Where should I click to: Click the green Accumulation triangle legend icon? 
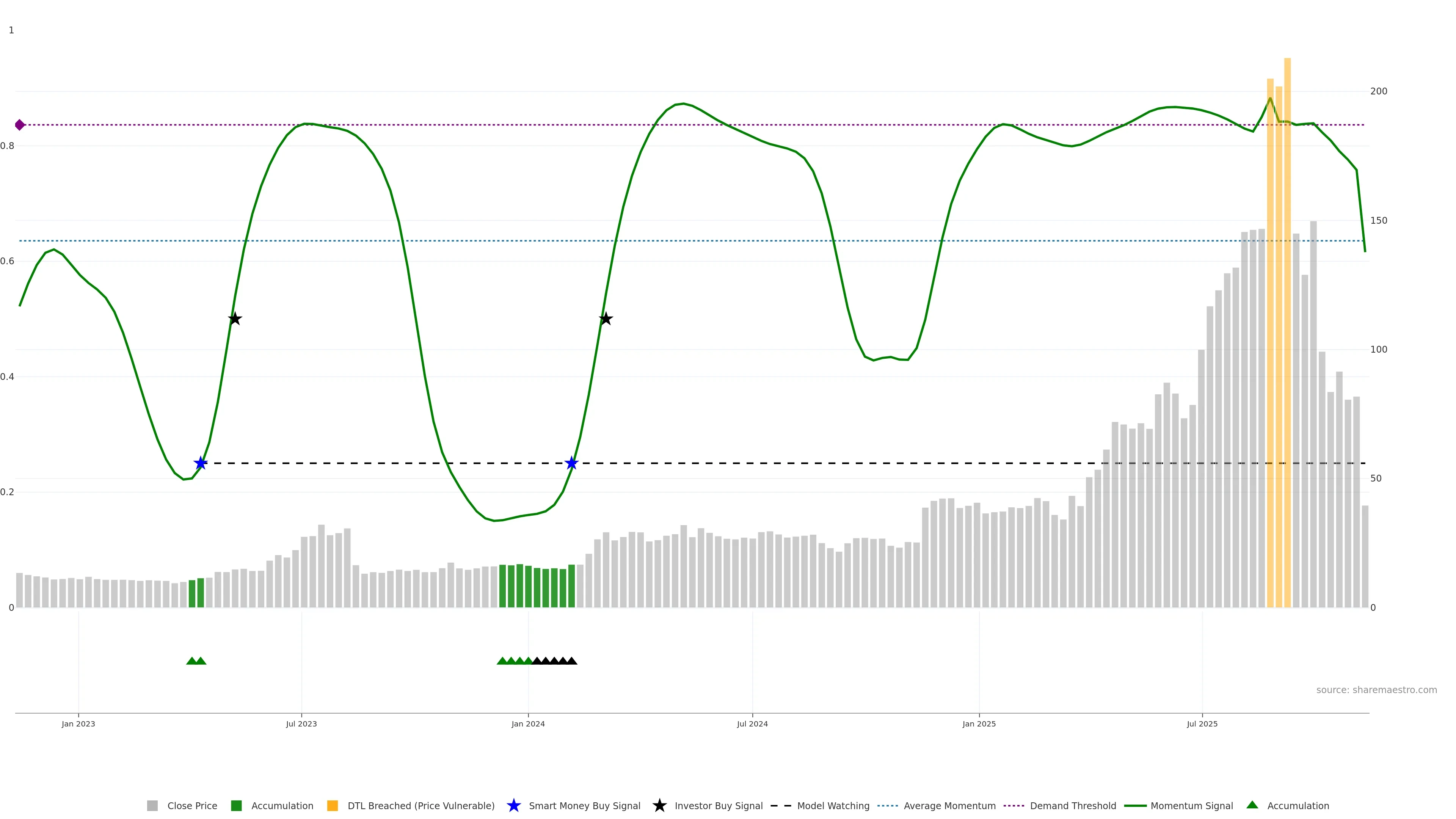[1252, 805]
